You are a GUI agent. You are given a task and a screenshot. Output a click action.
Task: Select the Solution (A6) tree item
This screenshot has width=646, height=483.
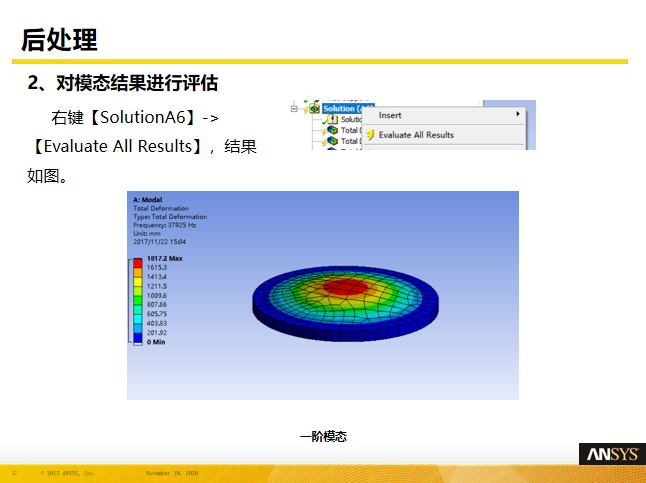(343, 108)
